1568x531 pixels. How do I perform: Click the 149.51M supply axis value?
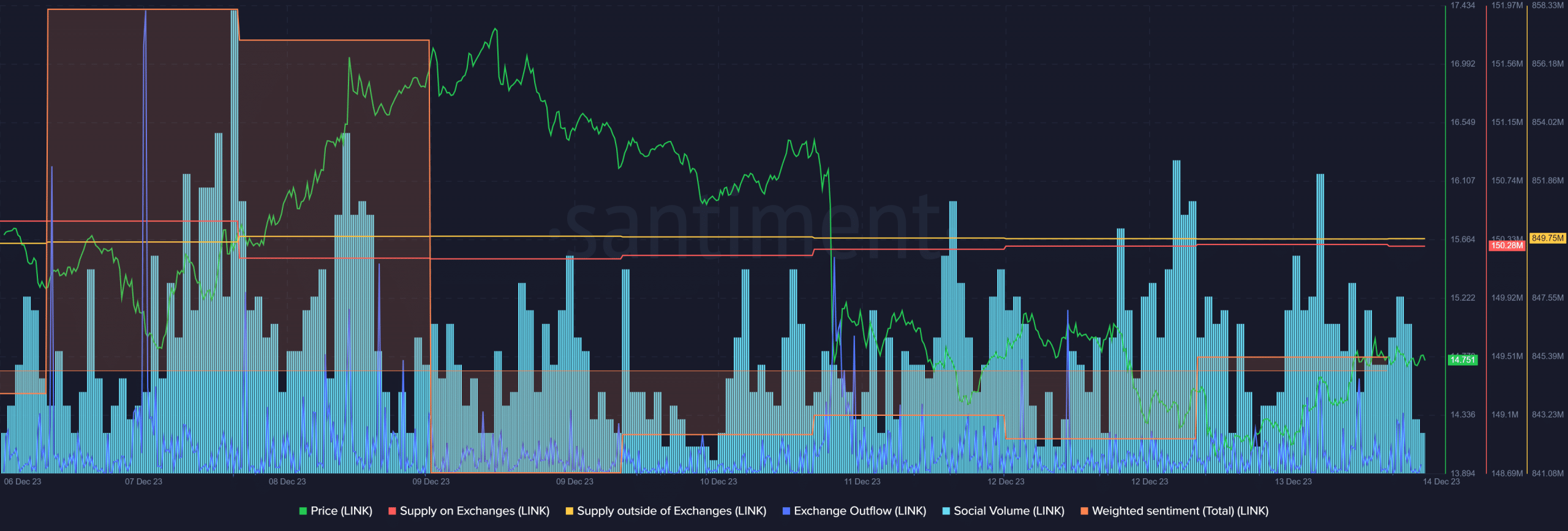click(x=1507, y=356)
